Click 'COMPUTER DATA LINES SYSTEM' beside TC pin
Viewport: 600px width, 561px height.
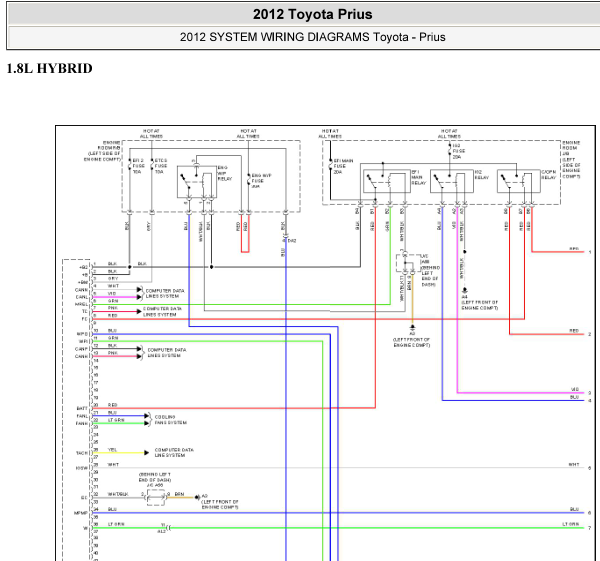point(162,311)
